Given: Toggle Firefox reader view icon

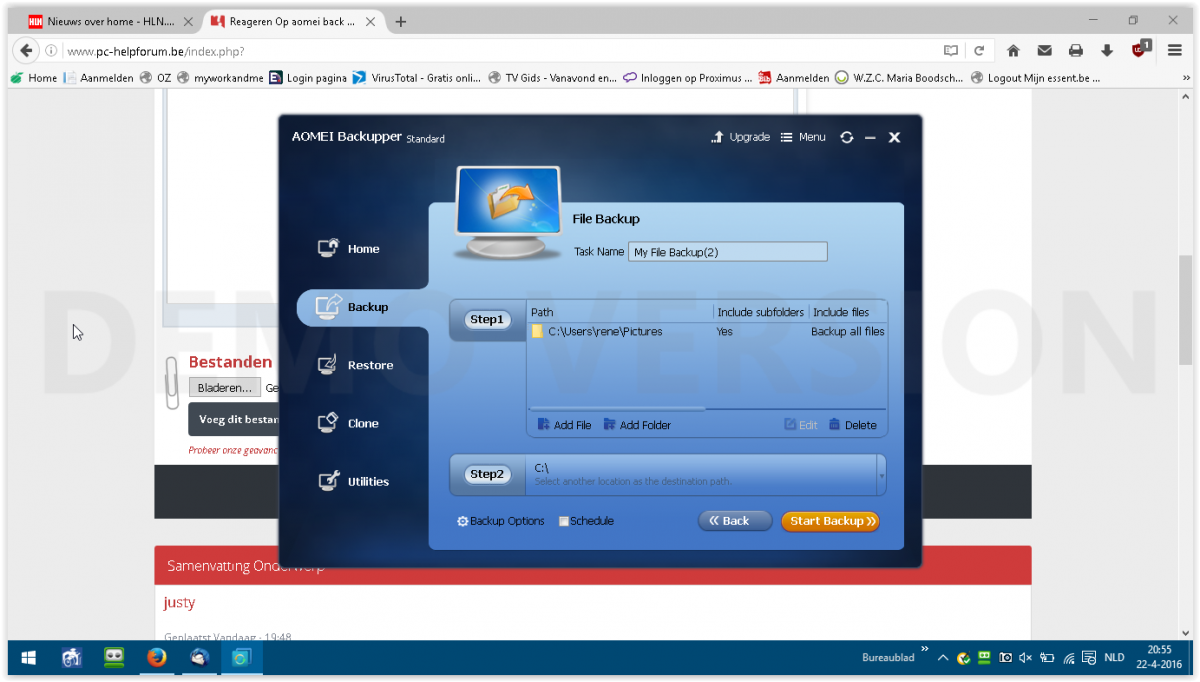Looking at the screenshot, I should tap(951, 51).
